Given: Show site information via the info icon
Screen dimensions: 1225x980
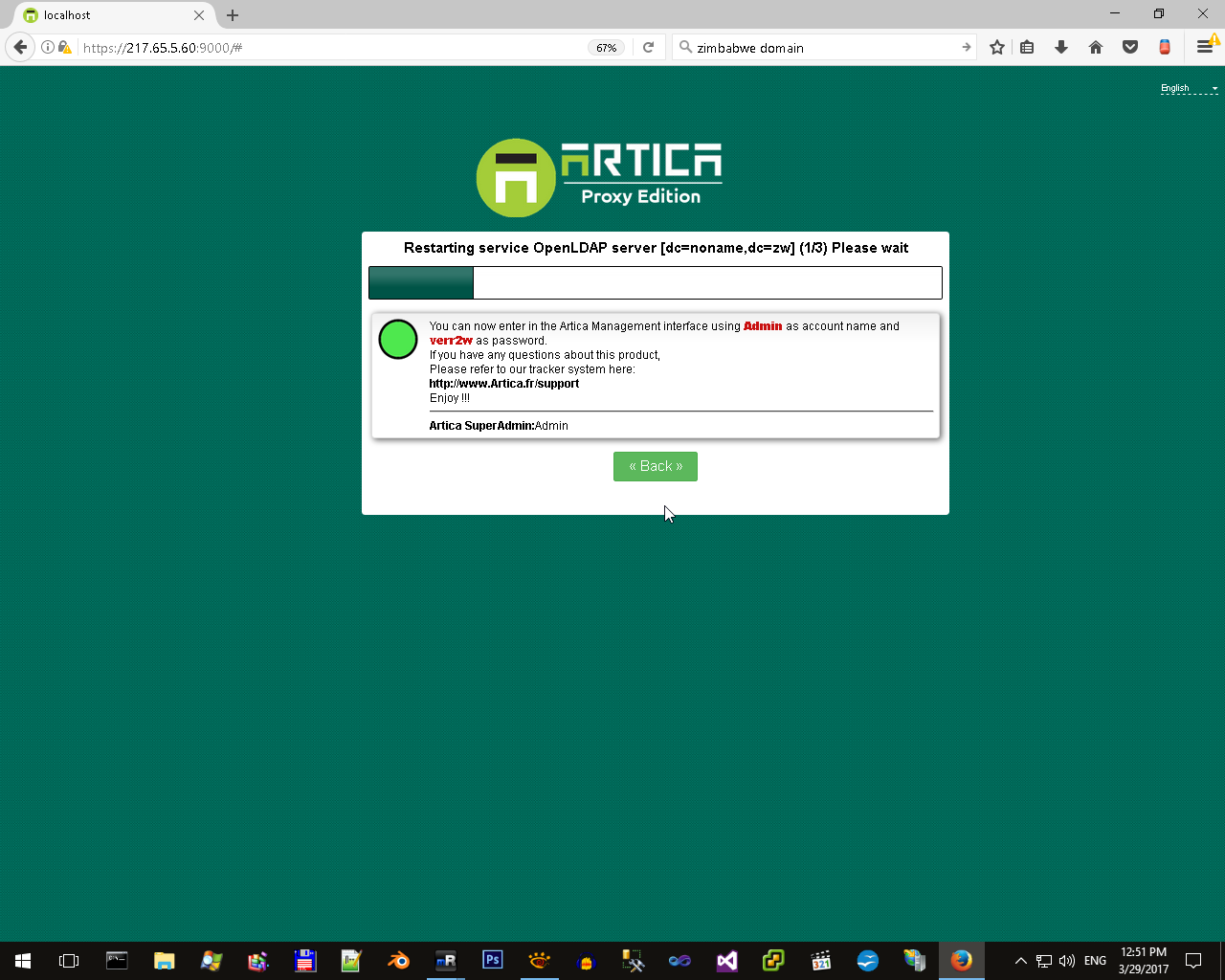Looking at the screenshot, I should [x=47, y=47].
